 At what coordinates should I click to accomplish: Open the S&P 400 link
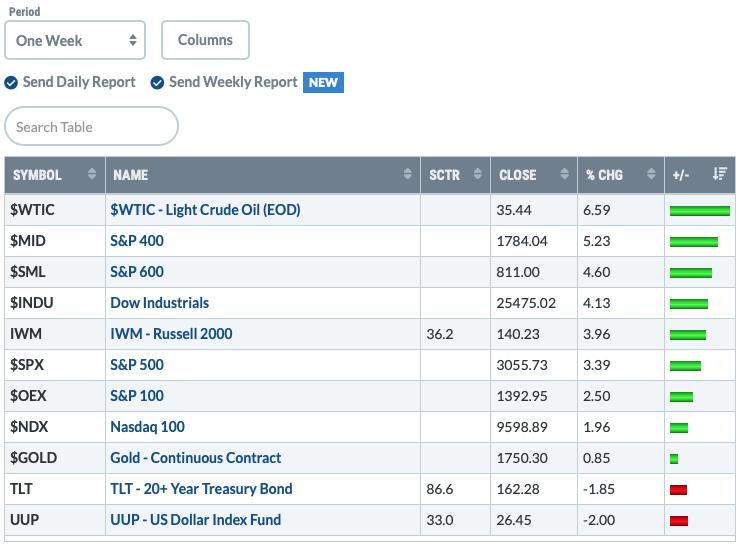[137, 241]
